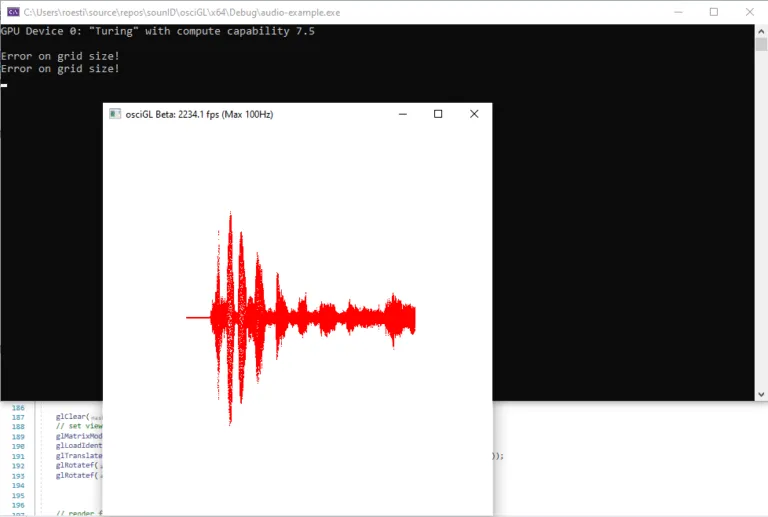Close the osciGL Beta window
768x517 pixels.
point(474,114)
